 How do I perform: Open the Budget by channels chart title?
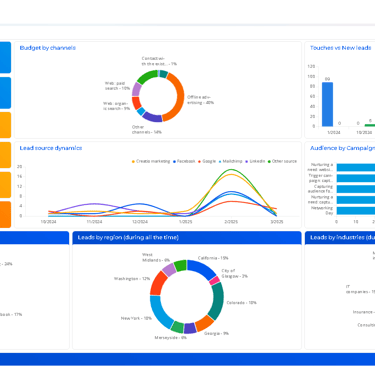pos(48,48)
